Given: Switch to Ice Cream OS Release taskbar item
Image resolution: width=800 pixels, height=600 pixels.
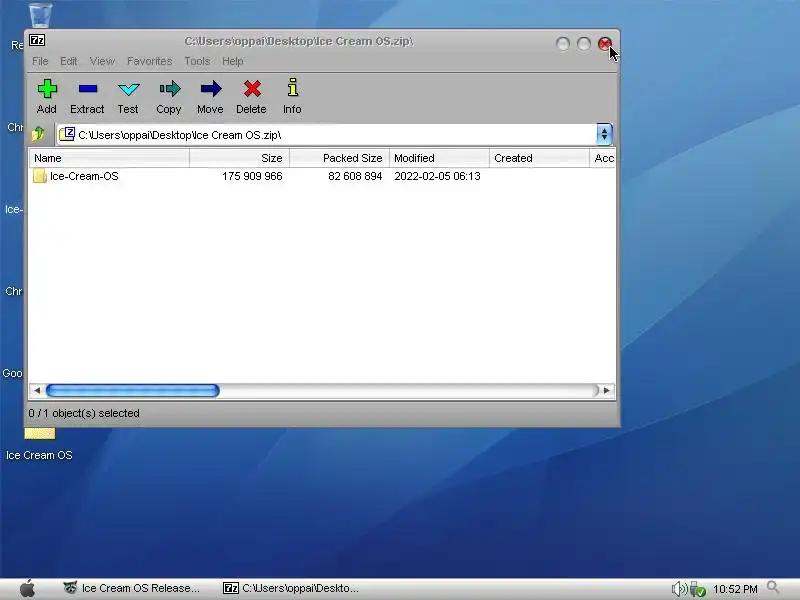Looking at the screenshot, I should click(x=131, y=588).
